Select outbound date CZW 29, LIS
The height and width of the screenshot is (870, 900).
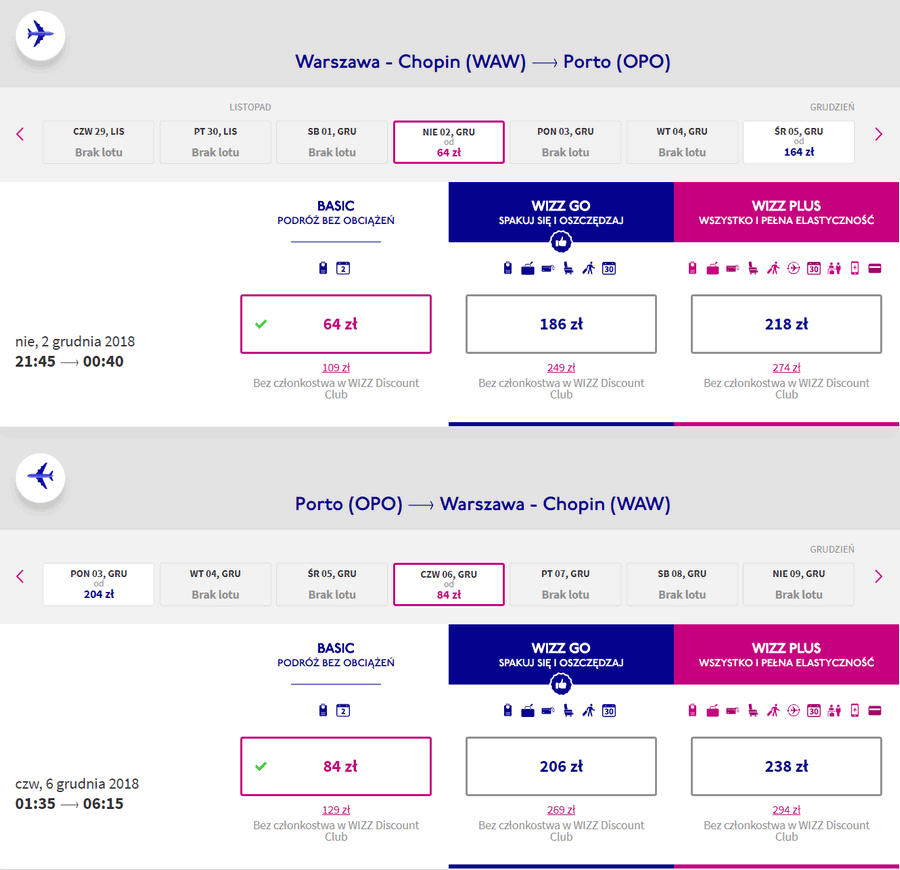[99, 142]
